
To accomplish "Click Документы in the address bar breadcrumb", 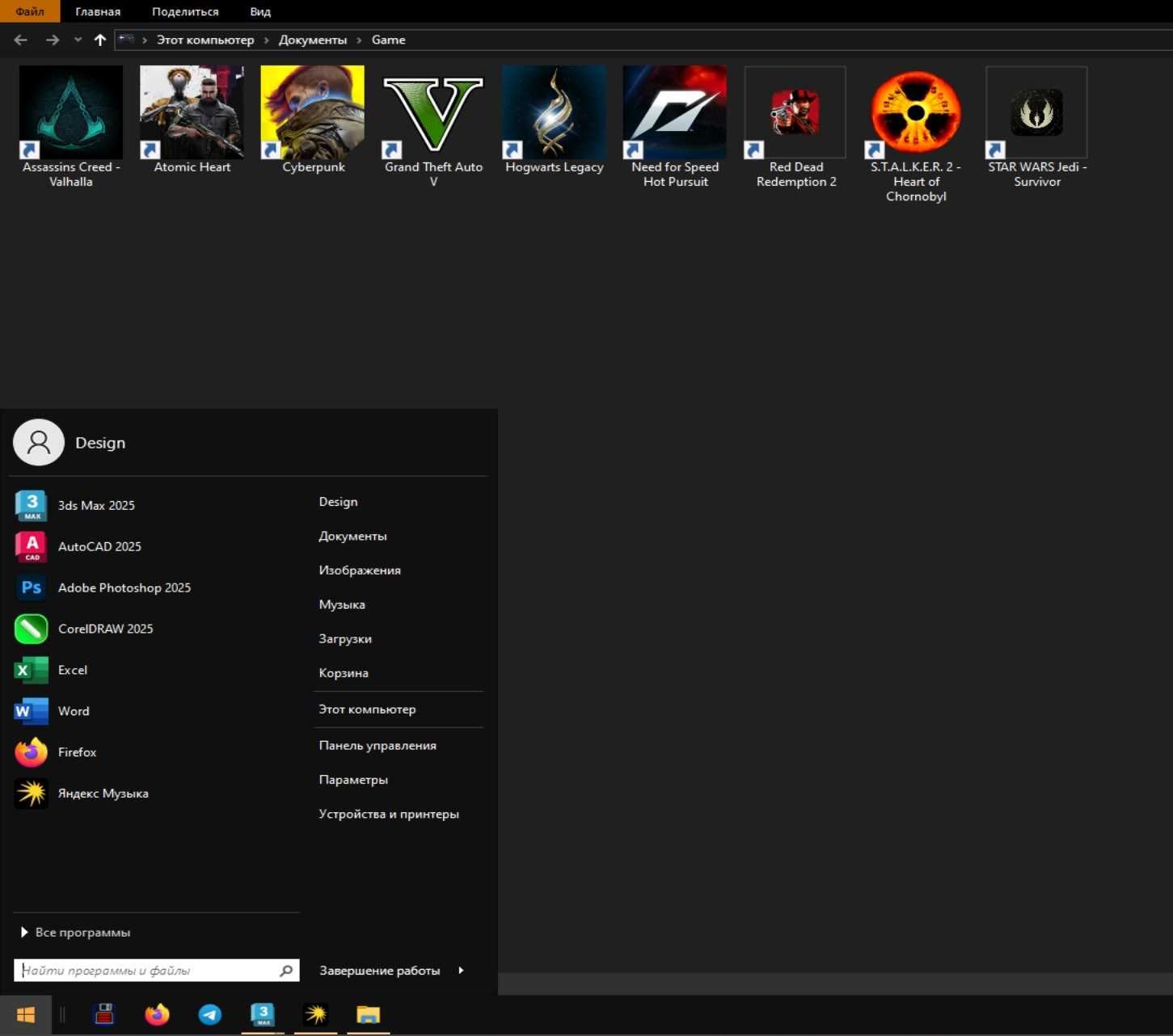I will 313,40.
